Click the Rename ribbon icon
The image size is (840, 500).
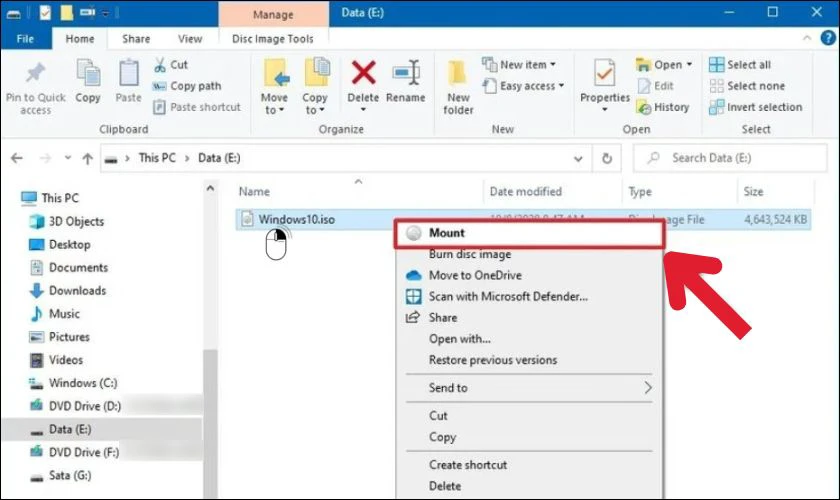point(406,72)
